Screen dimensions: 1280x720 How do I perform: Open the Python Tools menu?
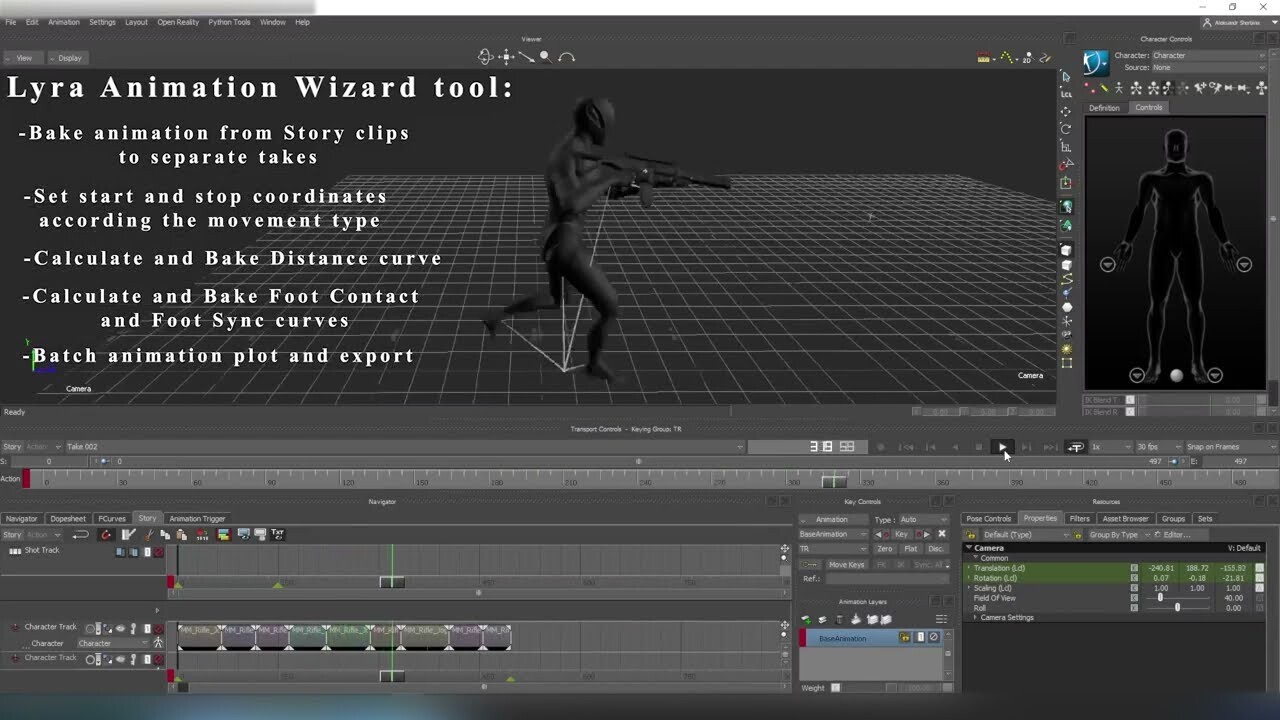coord(229,21)
